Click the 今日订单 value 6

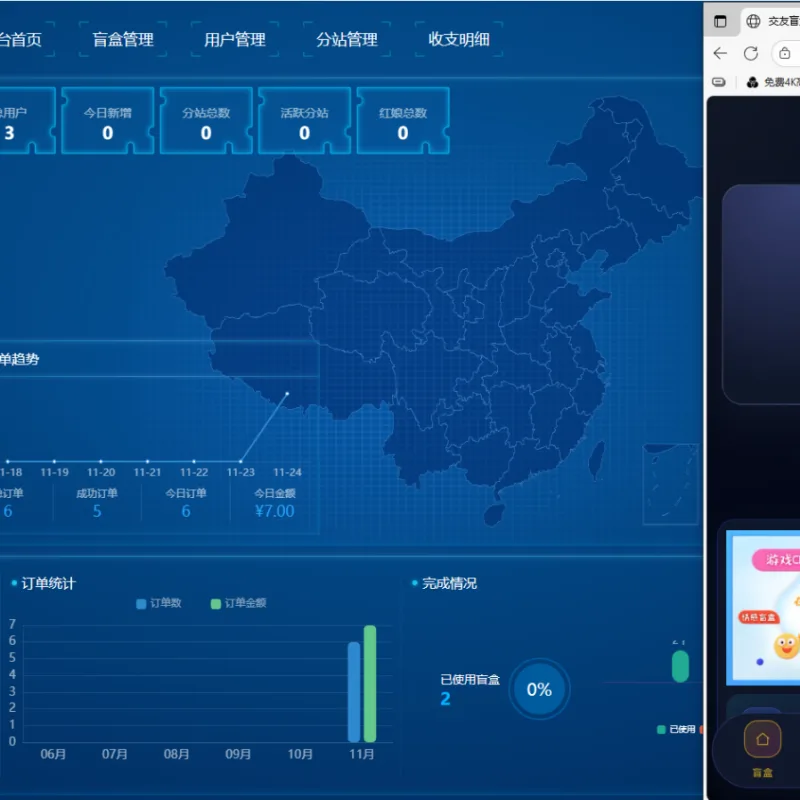click(x=186, y=511)
